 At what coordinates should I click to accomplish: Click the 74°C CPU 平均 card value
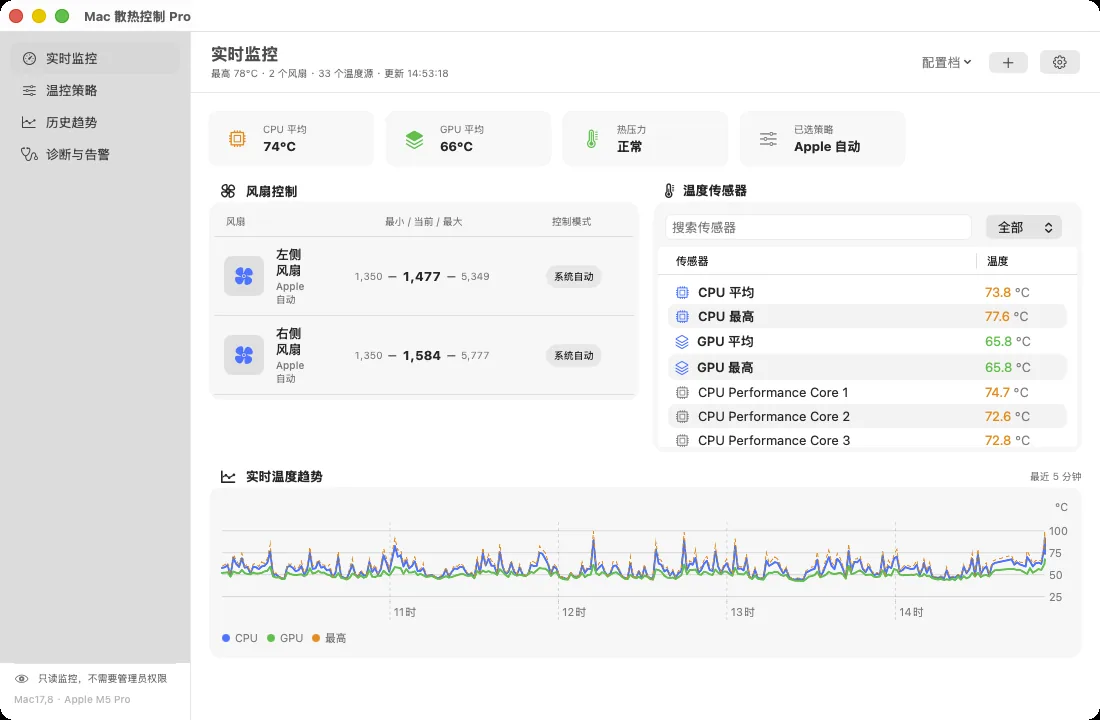[x=279, y=147]
